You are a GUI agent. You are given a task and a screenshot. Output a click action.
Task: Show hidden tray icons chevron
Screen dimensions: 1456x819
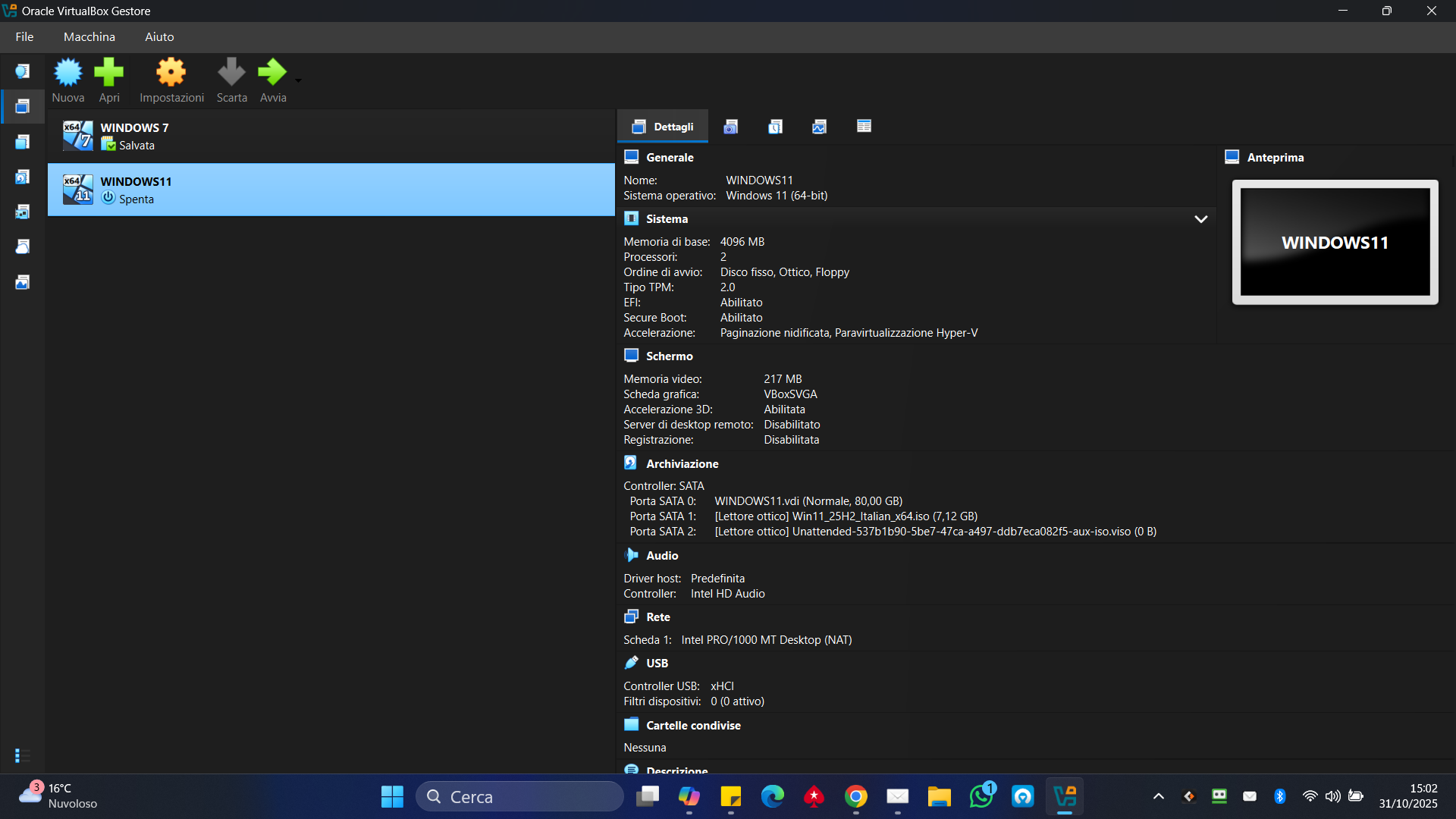(x=1159, y=796)
